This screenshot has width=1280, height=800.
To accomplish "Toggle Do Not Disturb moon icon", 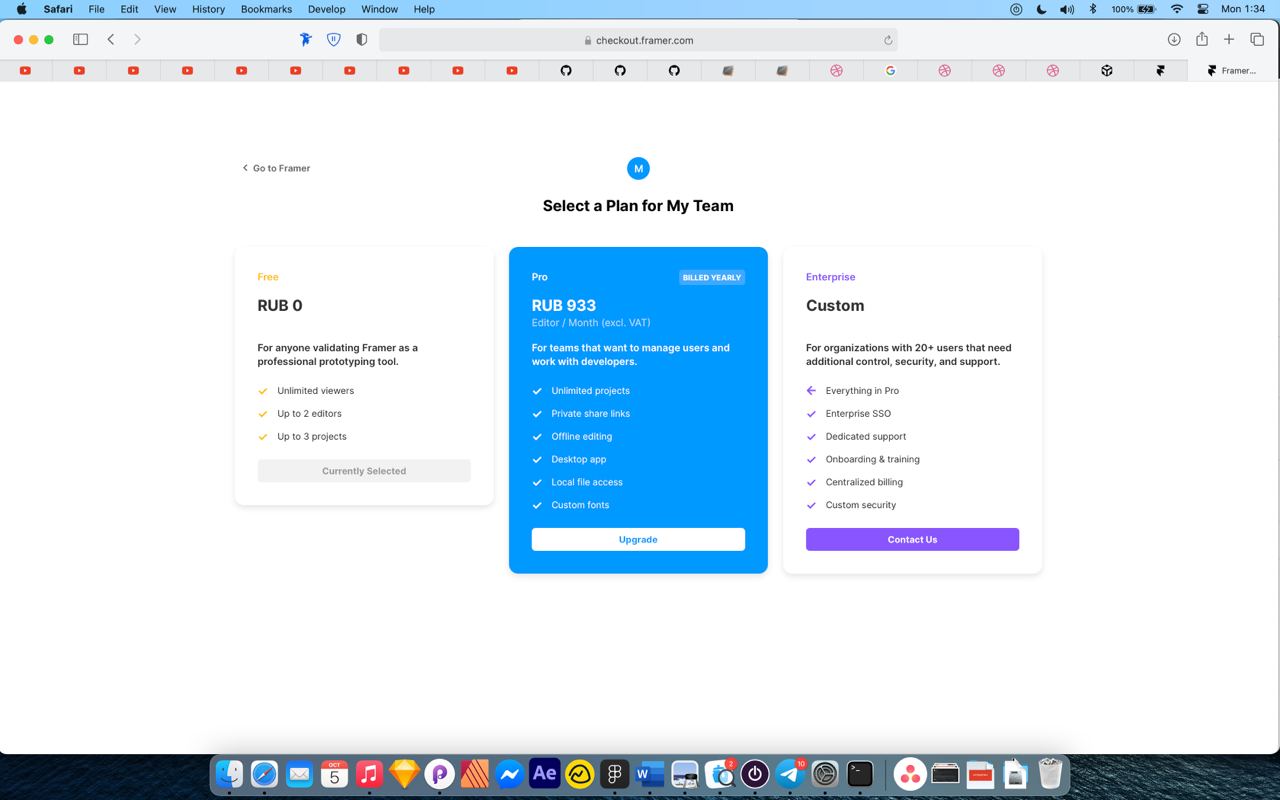I will (x=1041, y=9).
